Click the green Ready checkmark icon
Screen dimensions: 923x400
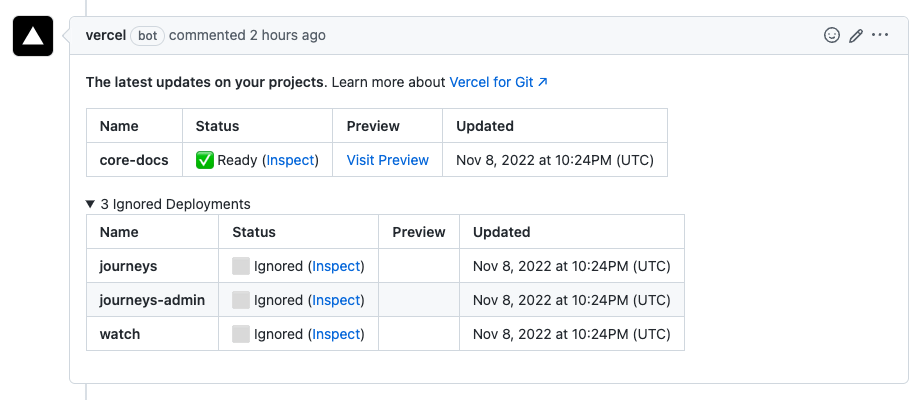click(204, 160)
